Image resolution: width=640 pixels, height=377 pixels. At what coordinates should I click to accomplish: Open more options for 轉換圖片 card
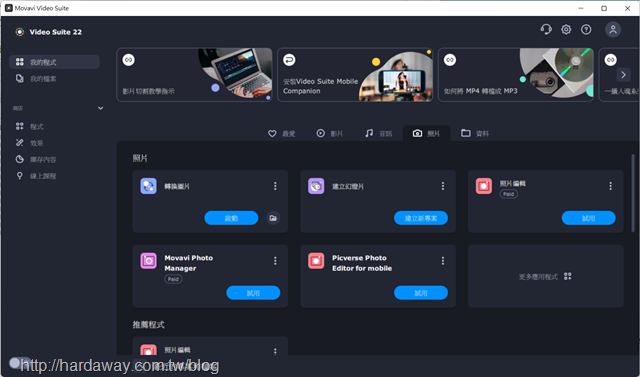click(x=275, y=186)
